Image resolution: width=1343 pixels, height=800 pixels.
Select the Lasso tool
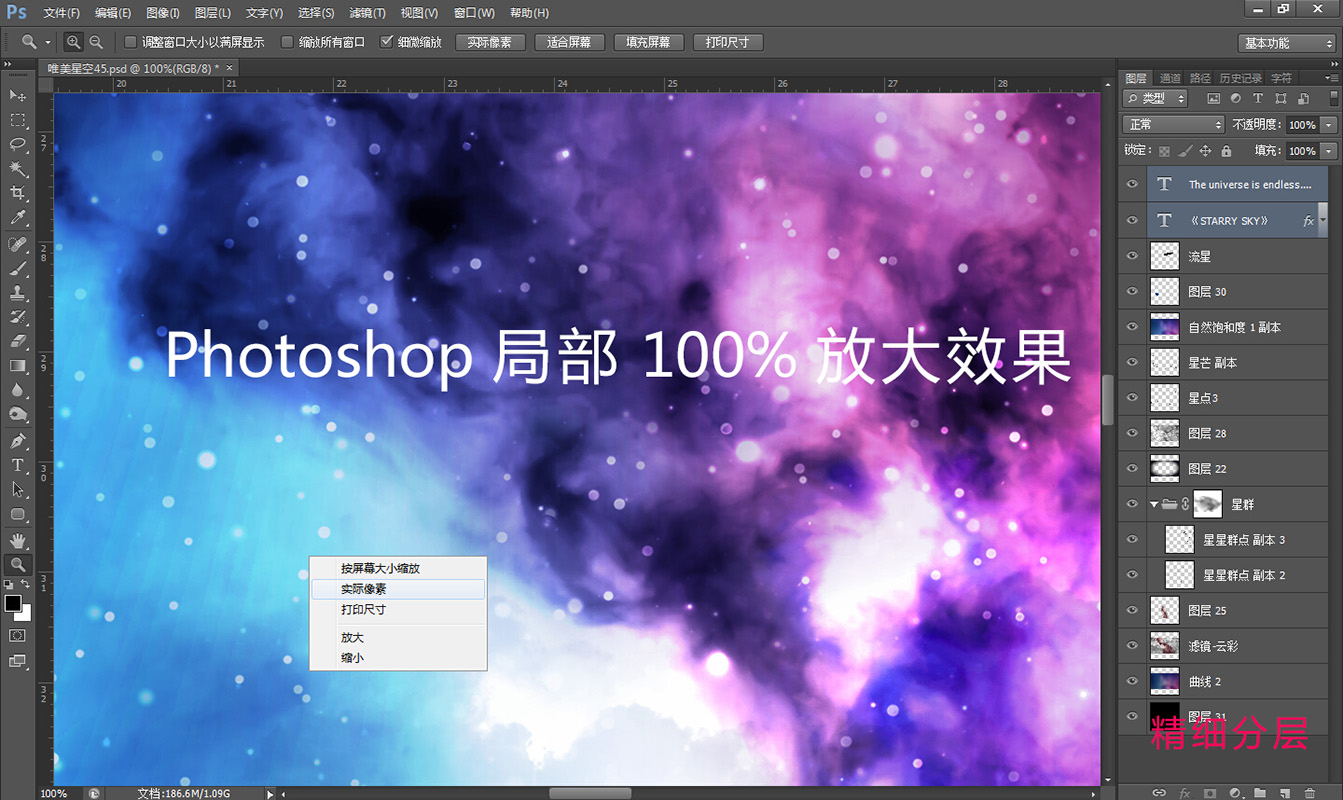18,144
